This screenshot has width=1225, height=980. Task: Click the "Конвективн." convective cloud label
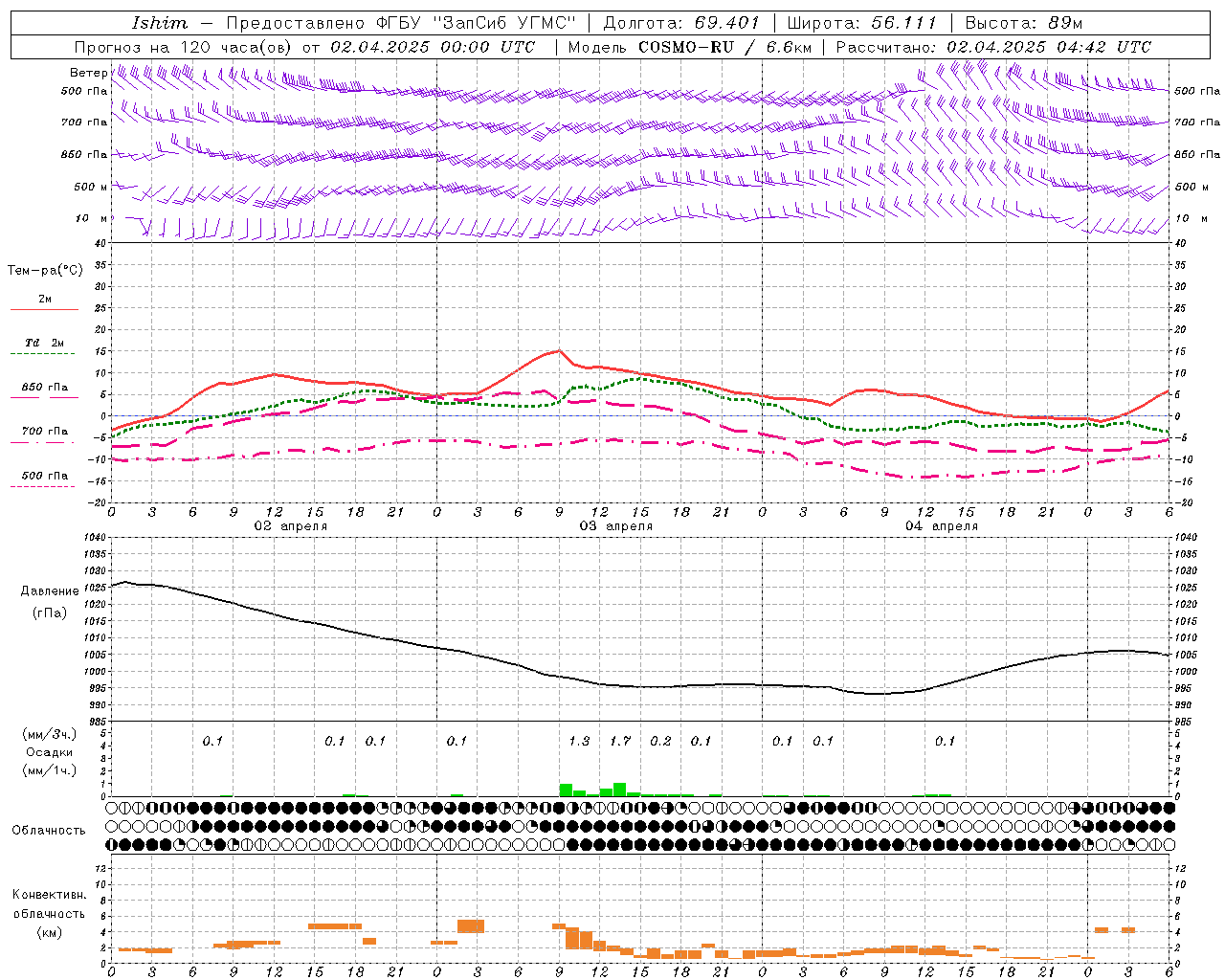49,895
